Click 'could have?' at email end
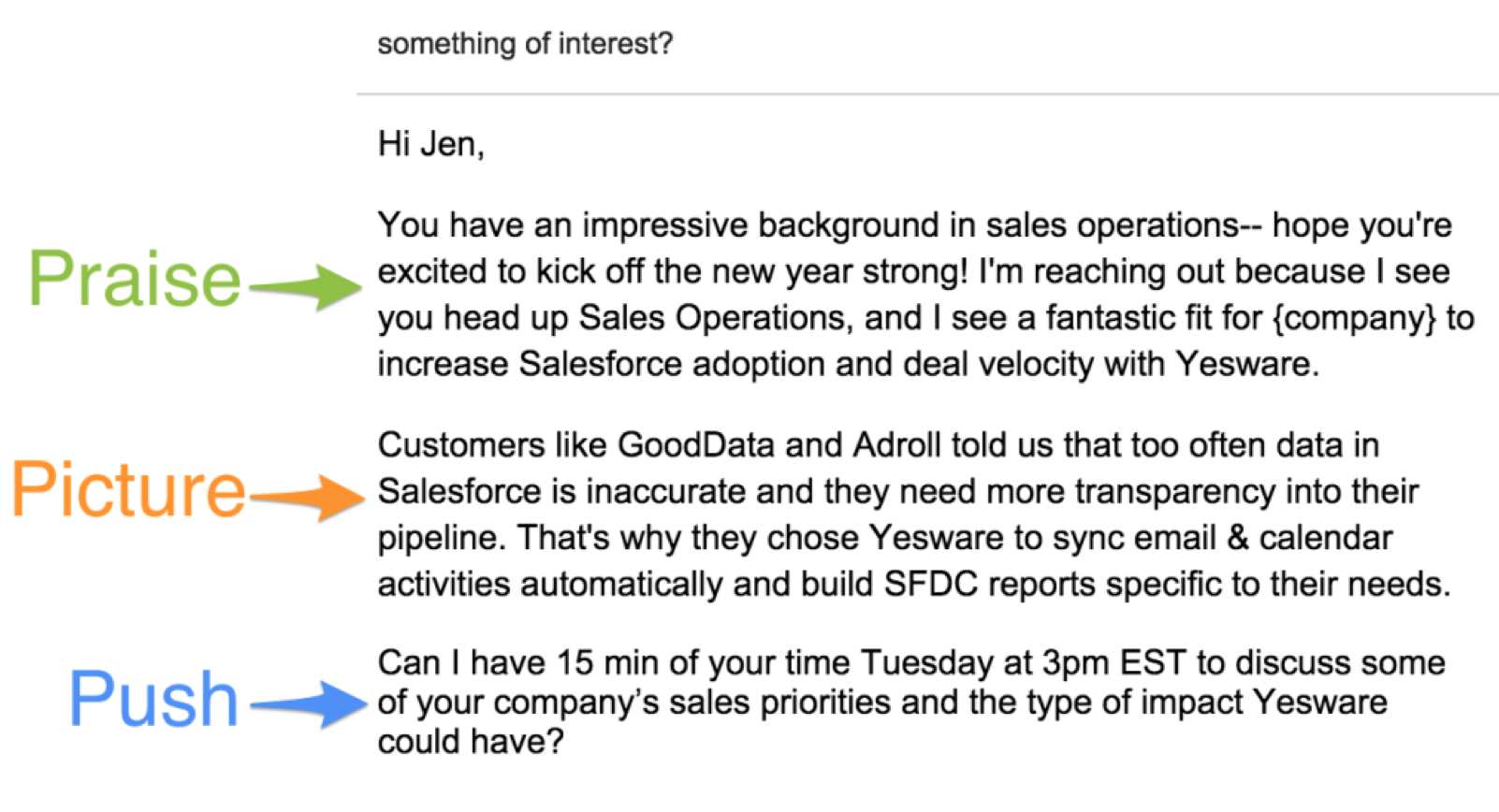 pyautogui.click(x=471, y=742)
